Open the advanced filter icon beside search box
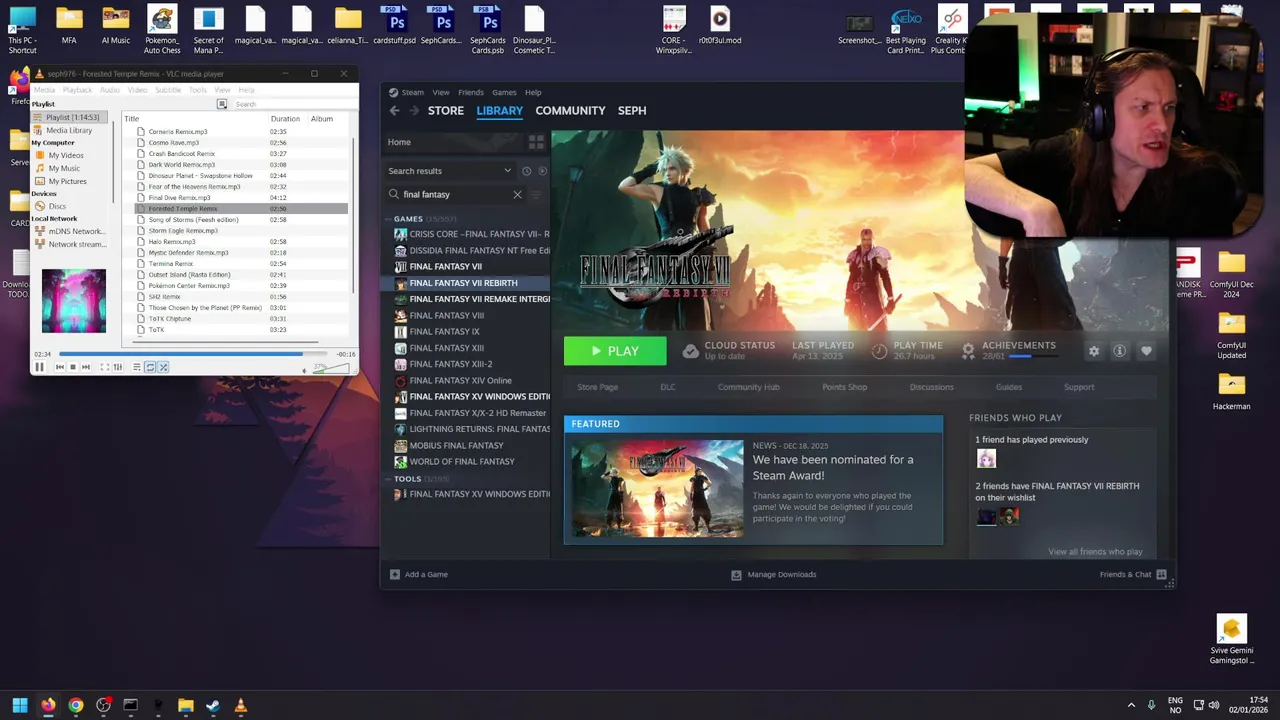1280x720 pixels. pos(537,195)
